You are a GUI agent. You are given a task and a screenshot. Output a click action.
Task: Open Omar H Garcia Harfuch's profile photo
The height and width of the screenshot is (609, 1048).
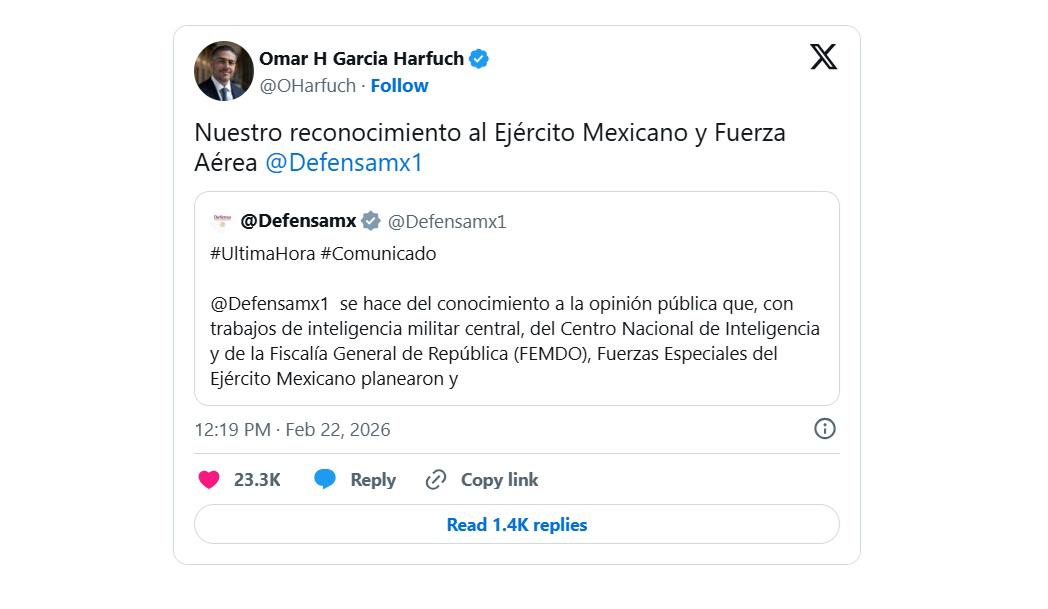tap(223, 71)
